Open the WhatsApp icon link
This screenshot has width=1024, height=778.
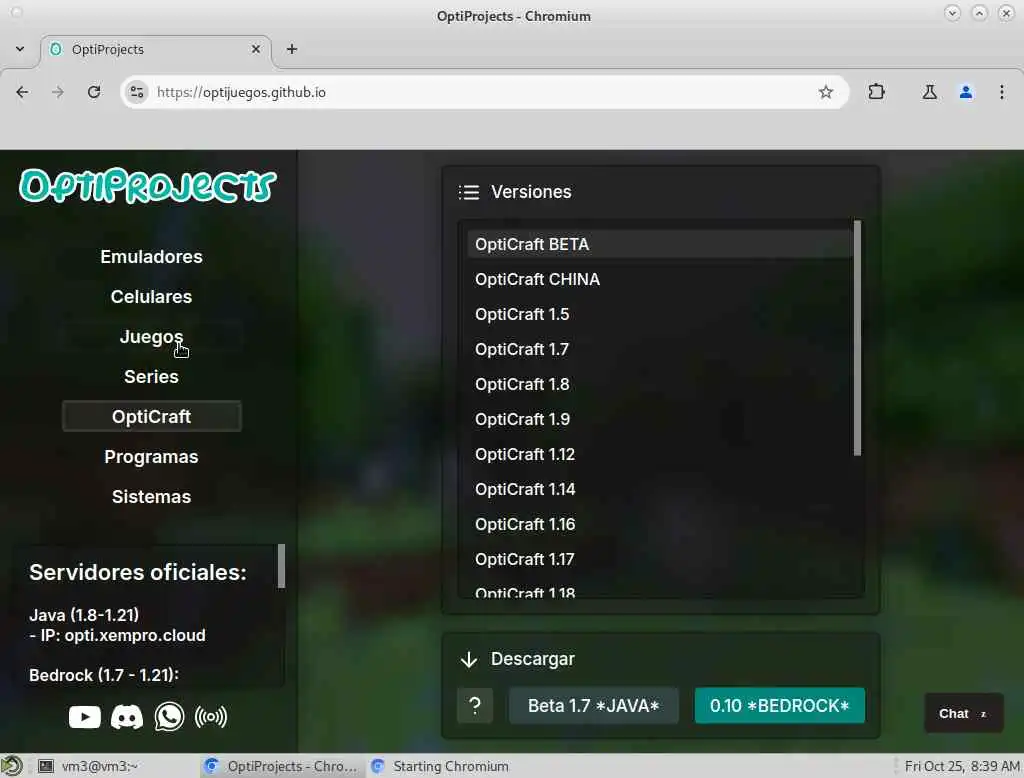(x=169, y=717)
